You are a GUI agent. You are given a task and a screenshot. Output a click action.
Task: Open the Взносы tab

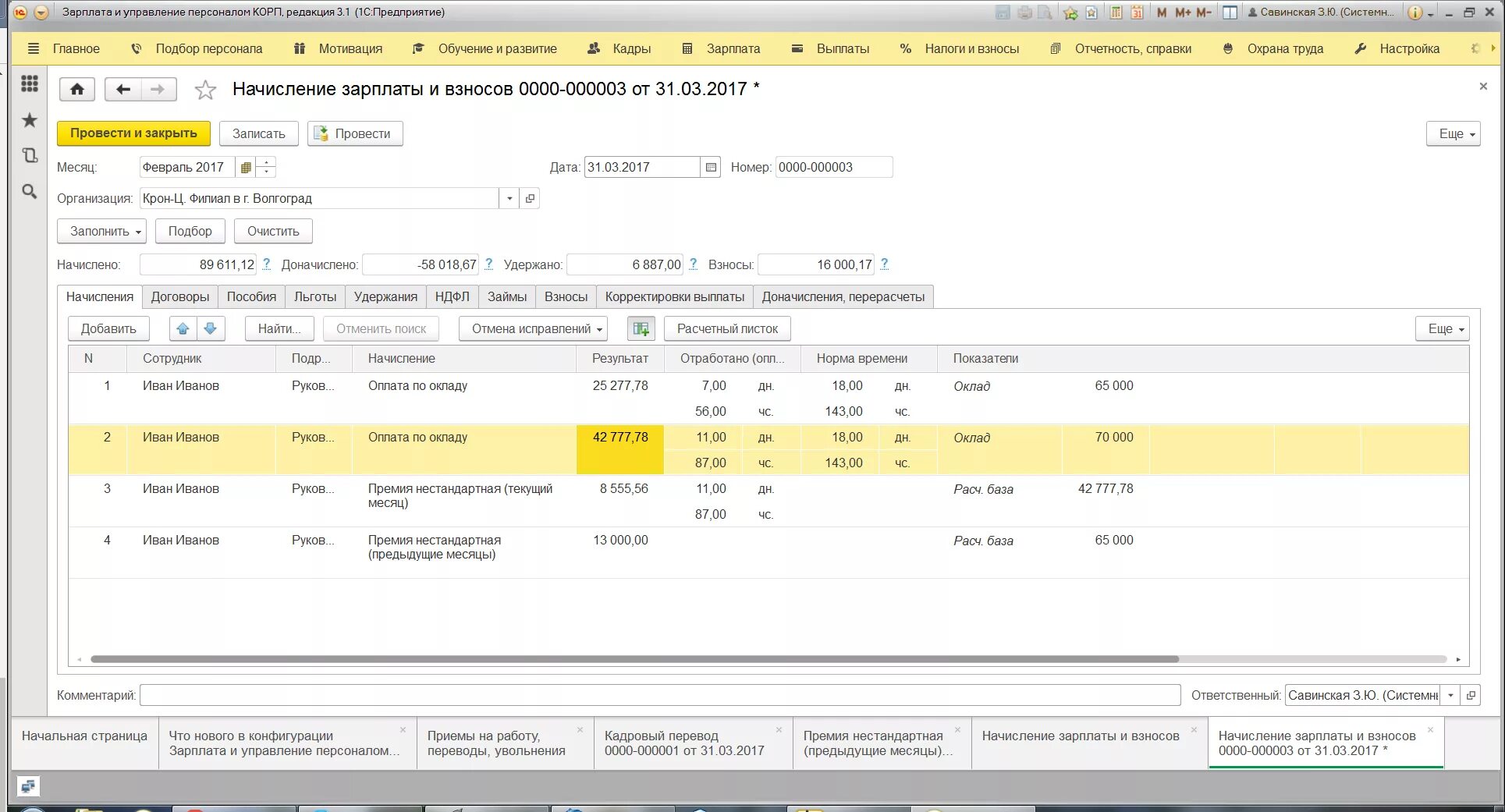pyautogui.click(x=566, y=296)
